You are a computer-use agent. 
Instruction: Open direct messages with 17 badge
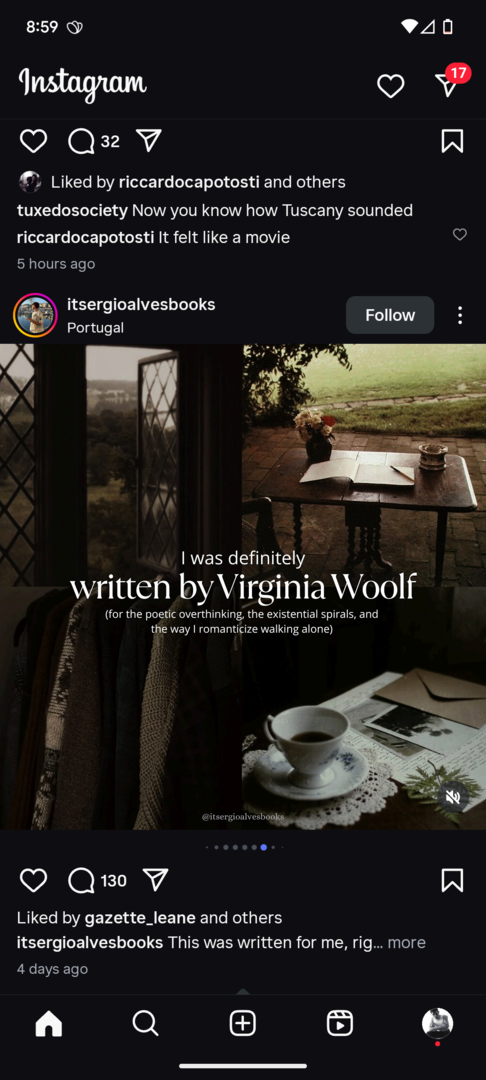tap(451, 83)
